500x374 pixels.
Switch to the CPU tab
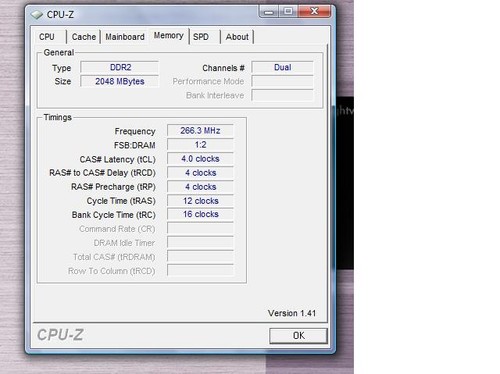(x=47, y=37)
